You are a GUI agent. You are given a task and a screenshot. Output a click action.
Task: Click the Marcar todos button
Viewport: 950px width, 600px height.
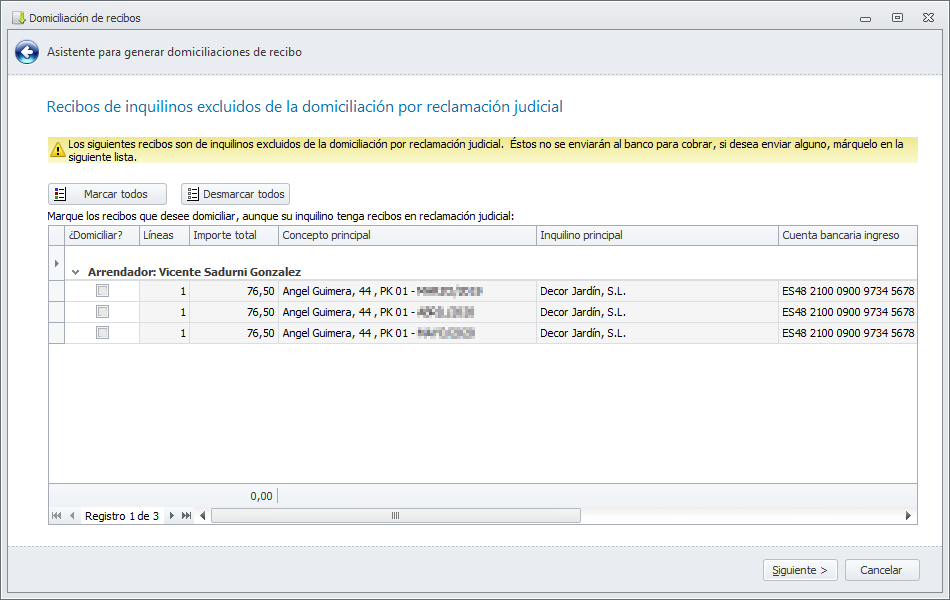point(107,194)
